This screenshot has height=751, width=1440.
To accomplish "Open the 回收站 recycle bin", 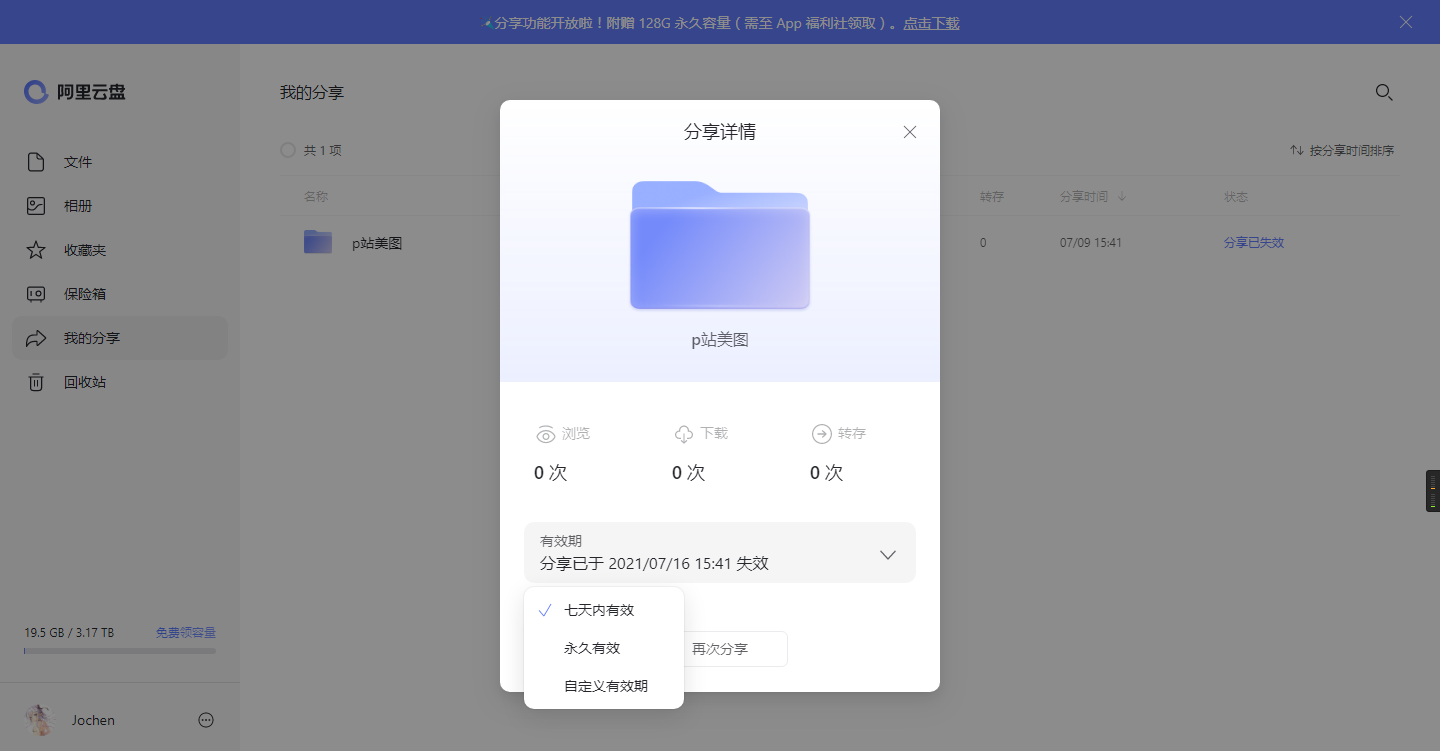I will point(84,382).
